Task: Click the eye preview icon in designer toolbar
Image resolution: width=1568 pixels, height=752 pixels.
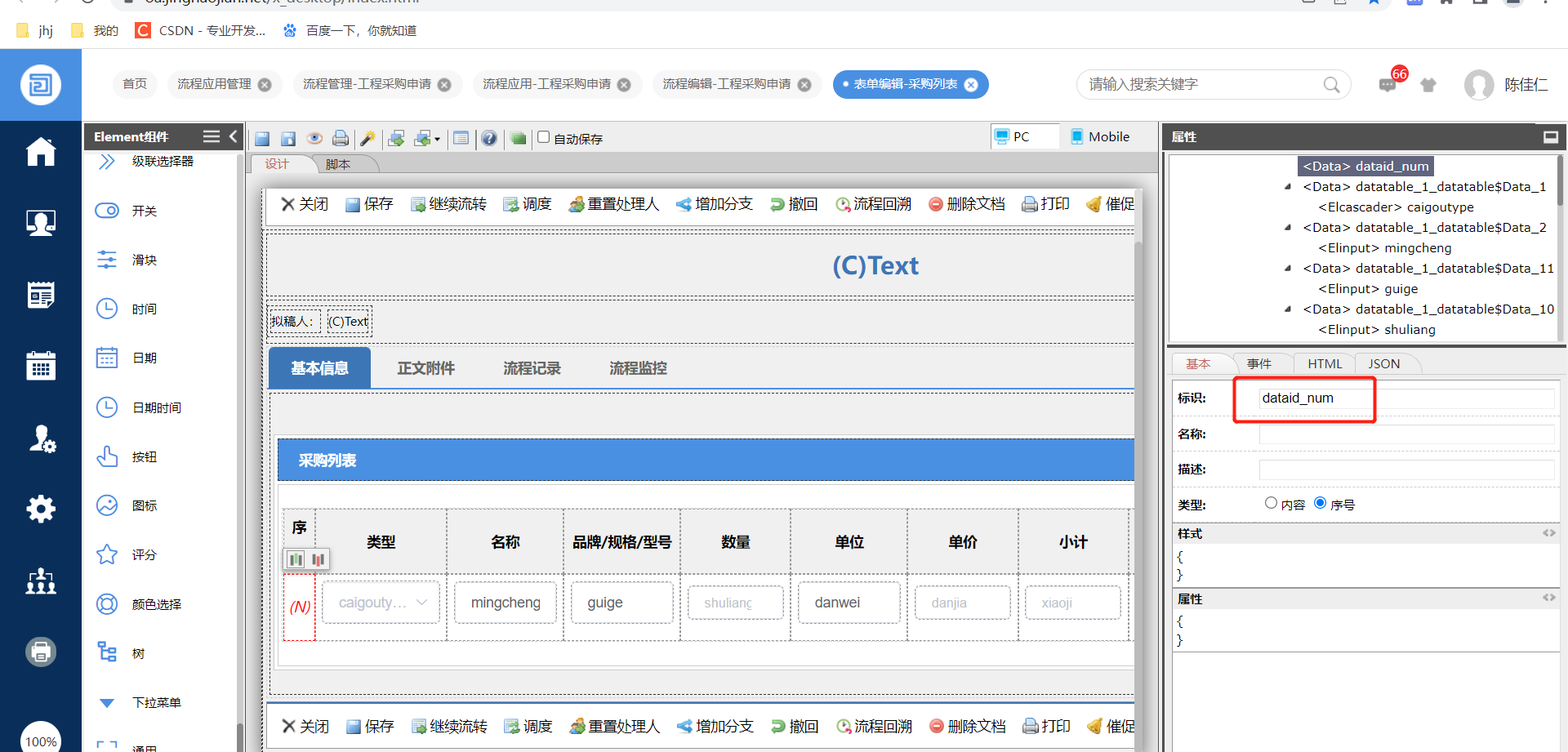Action: tap(314, 138)
